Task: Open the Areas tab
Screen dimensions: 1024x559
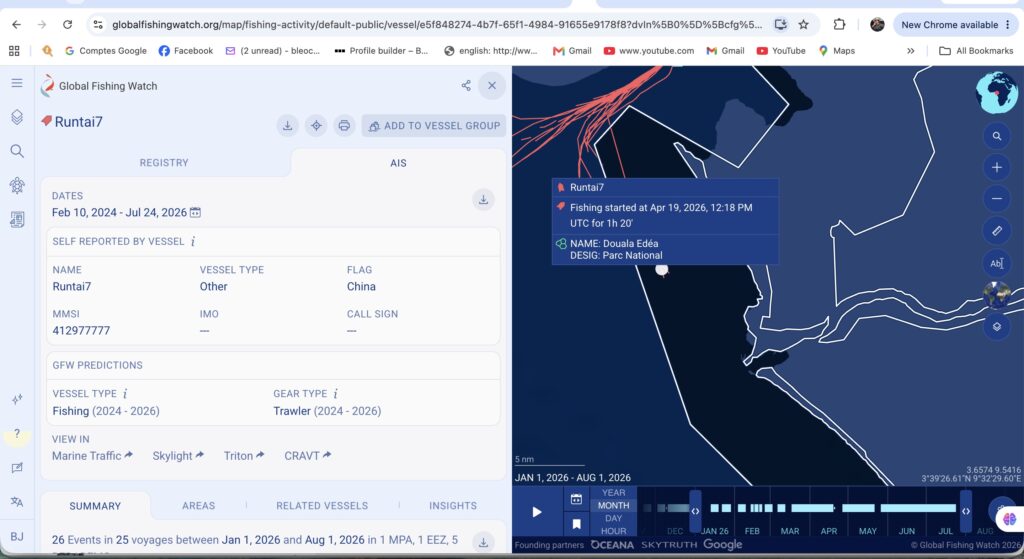Action: tap(199, 506)
